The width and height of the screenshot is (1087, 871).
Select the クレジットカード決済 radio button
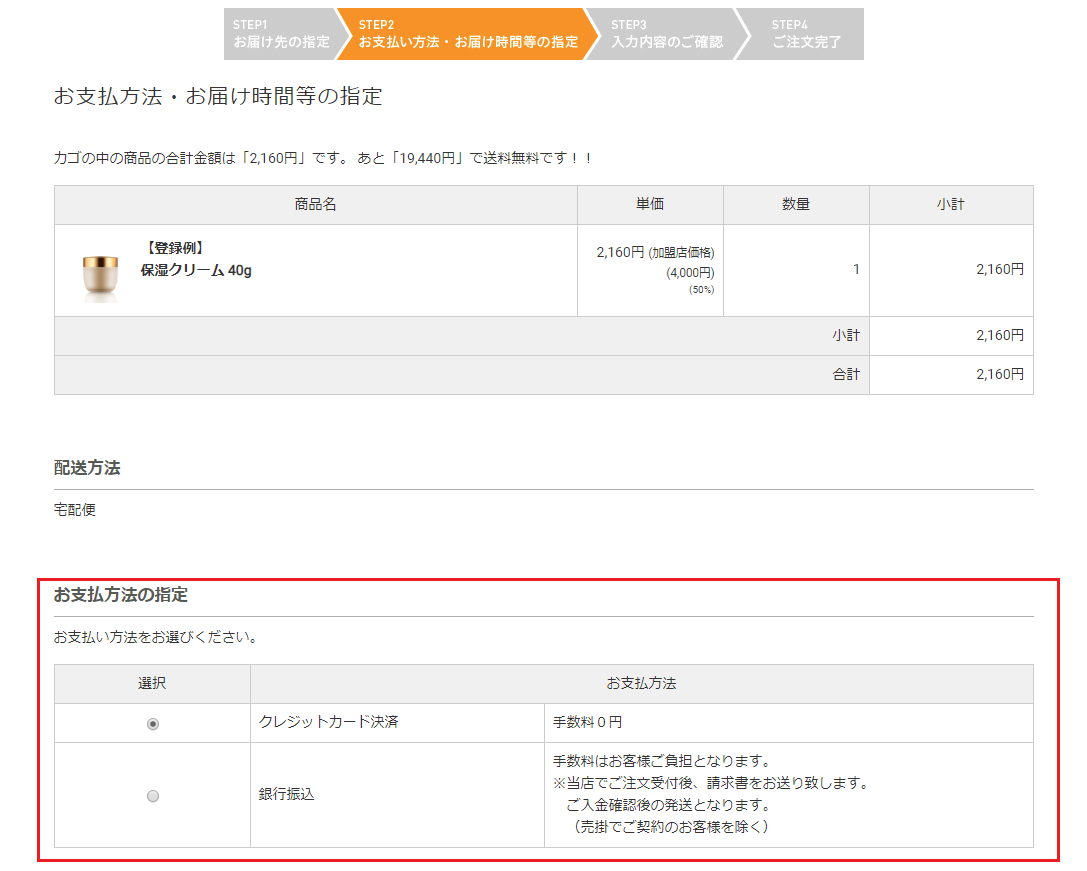click(x=153, y=724)
